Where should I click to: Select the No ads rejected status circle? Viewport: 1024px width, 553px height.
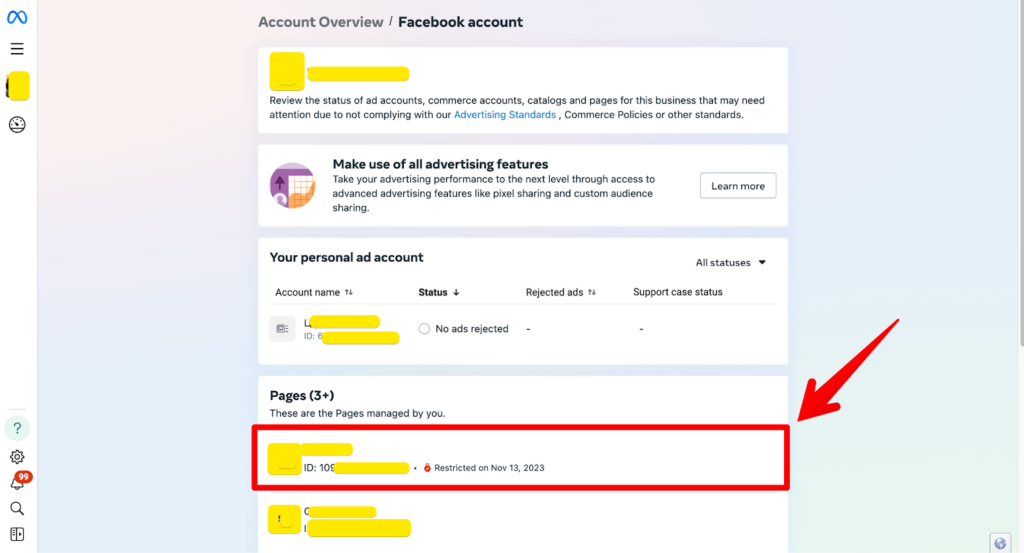click(x=424, y=329)
